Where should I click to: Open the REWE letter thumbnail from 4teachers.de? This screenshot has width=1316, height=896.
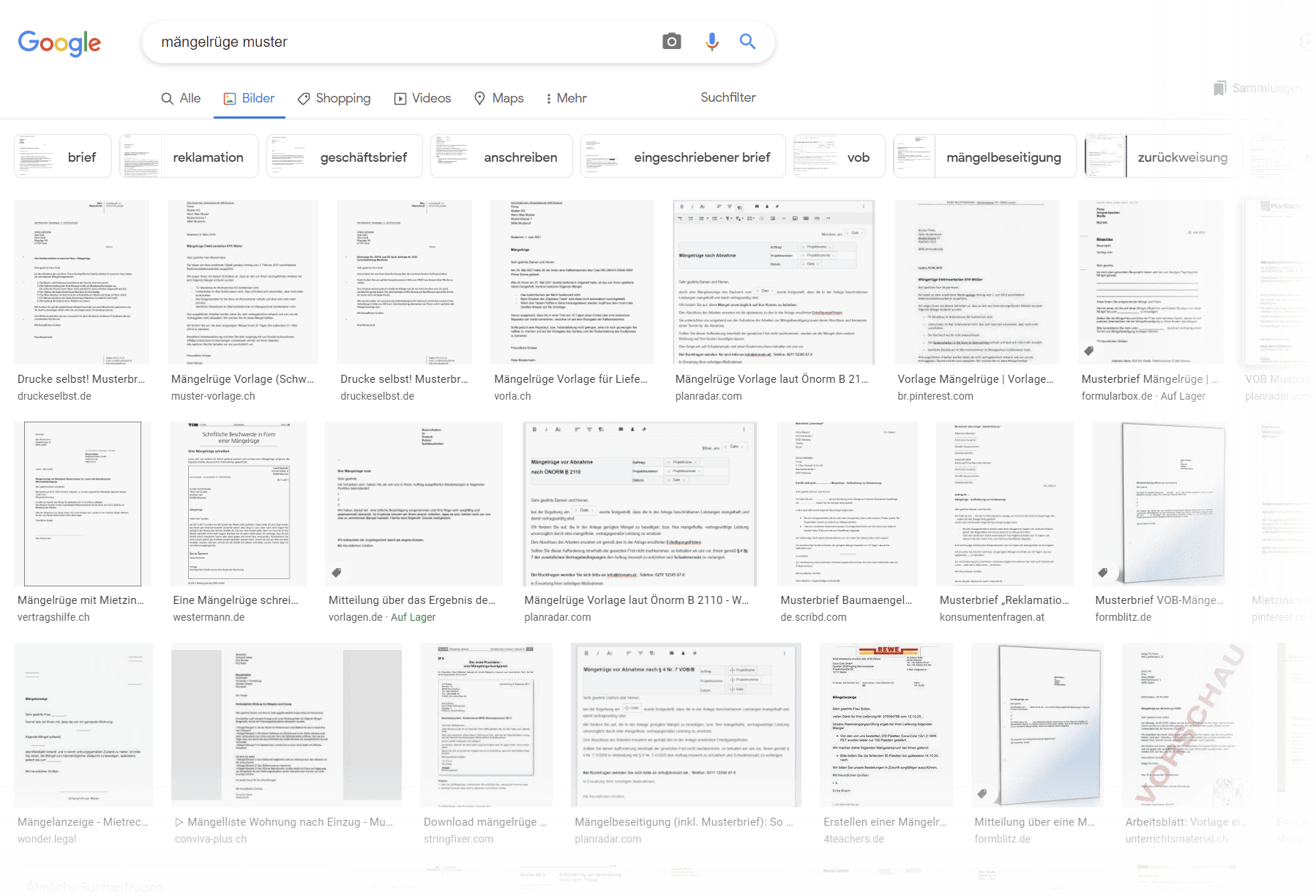click(x=885, y=725)
